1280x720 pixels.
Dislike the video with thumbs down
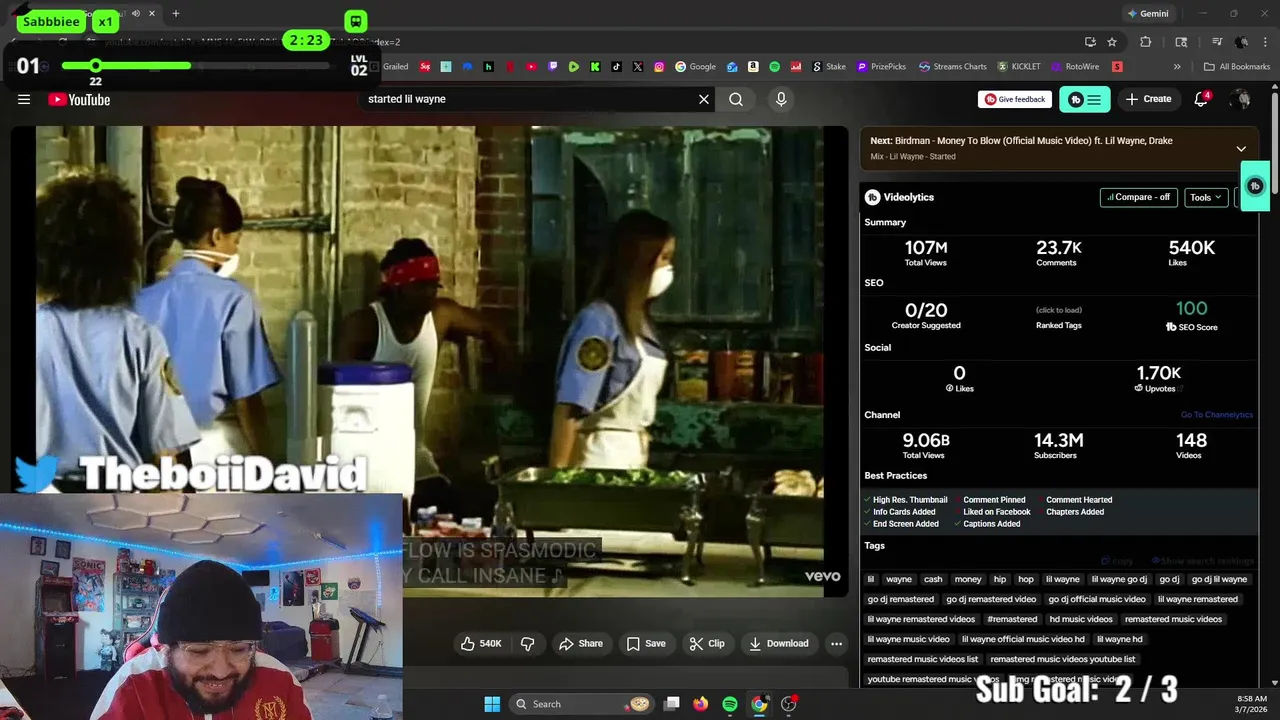[527, 644]
